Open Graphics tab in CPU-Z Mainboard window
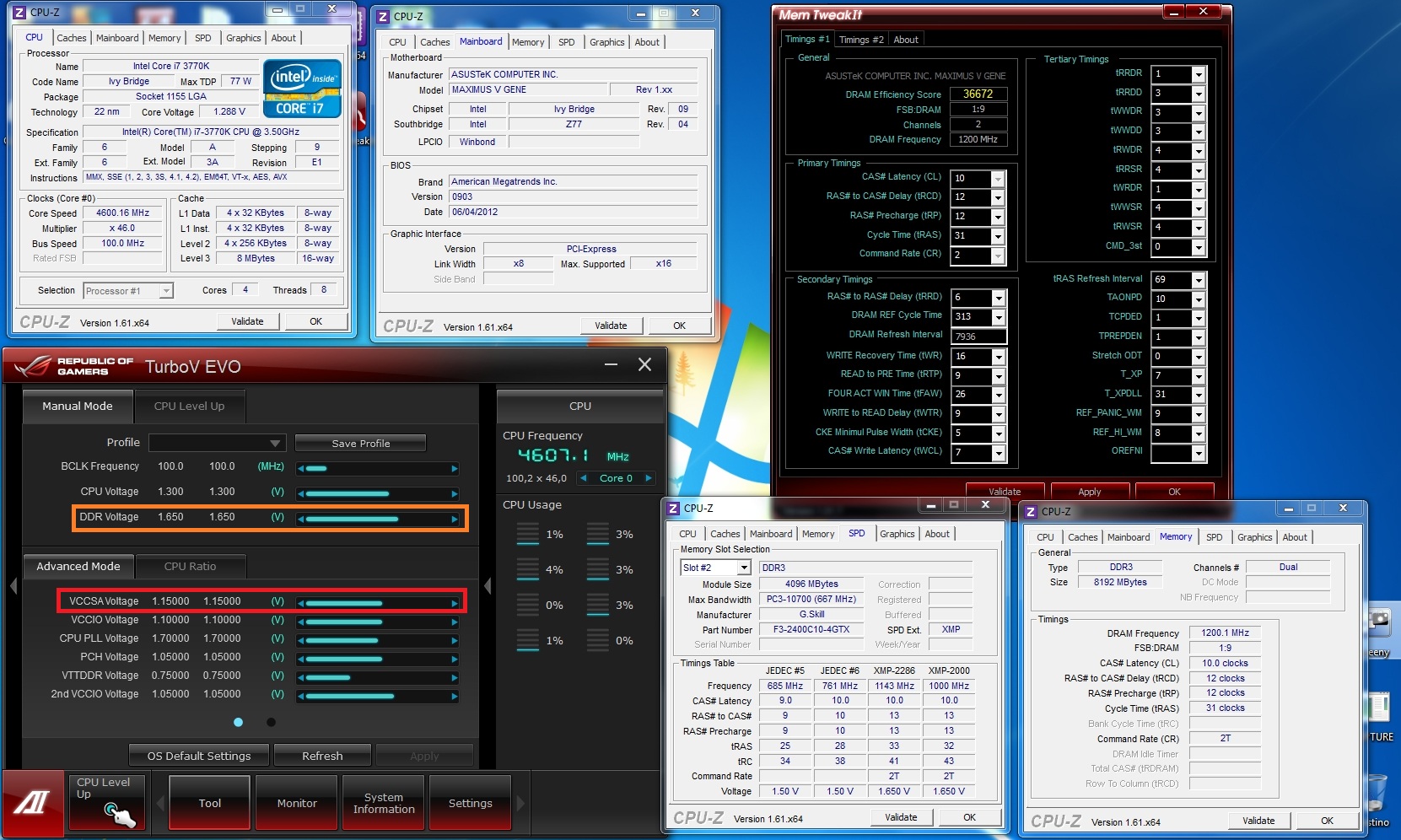 pos(607,42)
